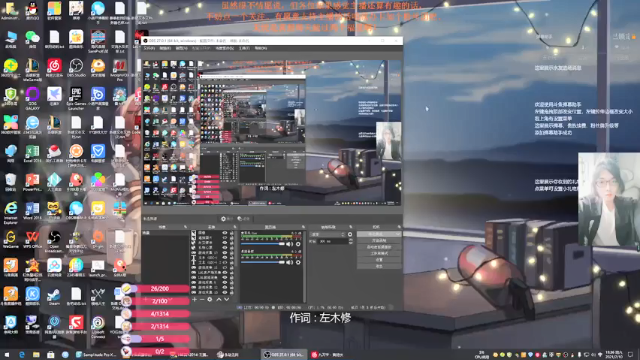640x360 pixels.
Task: Open the Open Broadcaster desktop shortcut
Action: point(54,241)
